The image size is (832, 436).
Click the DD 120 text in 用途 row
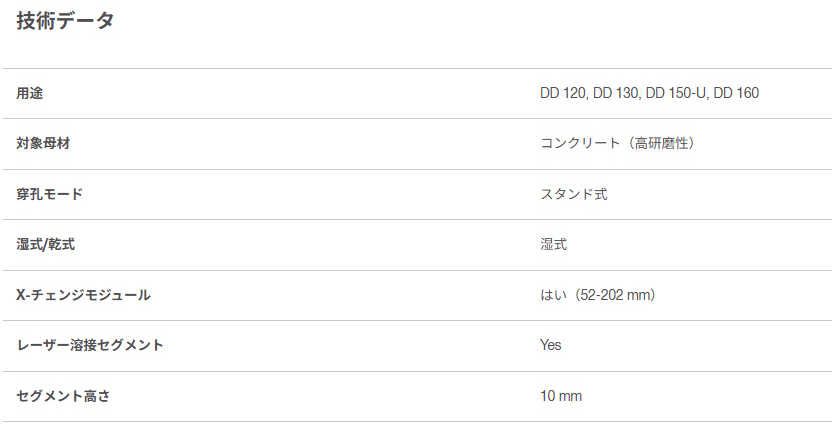click(562, 93)
